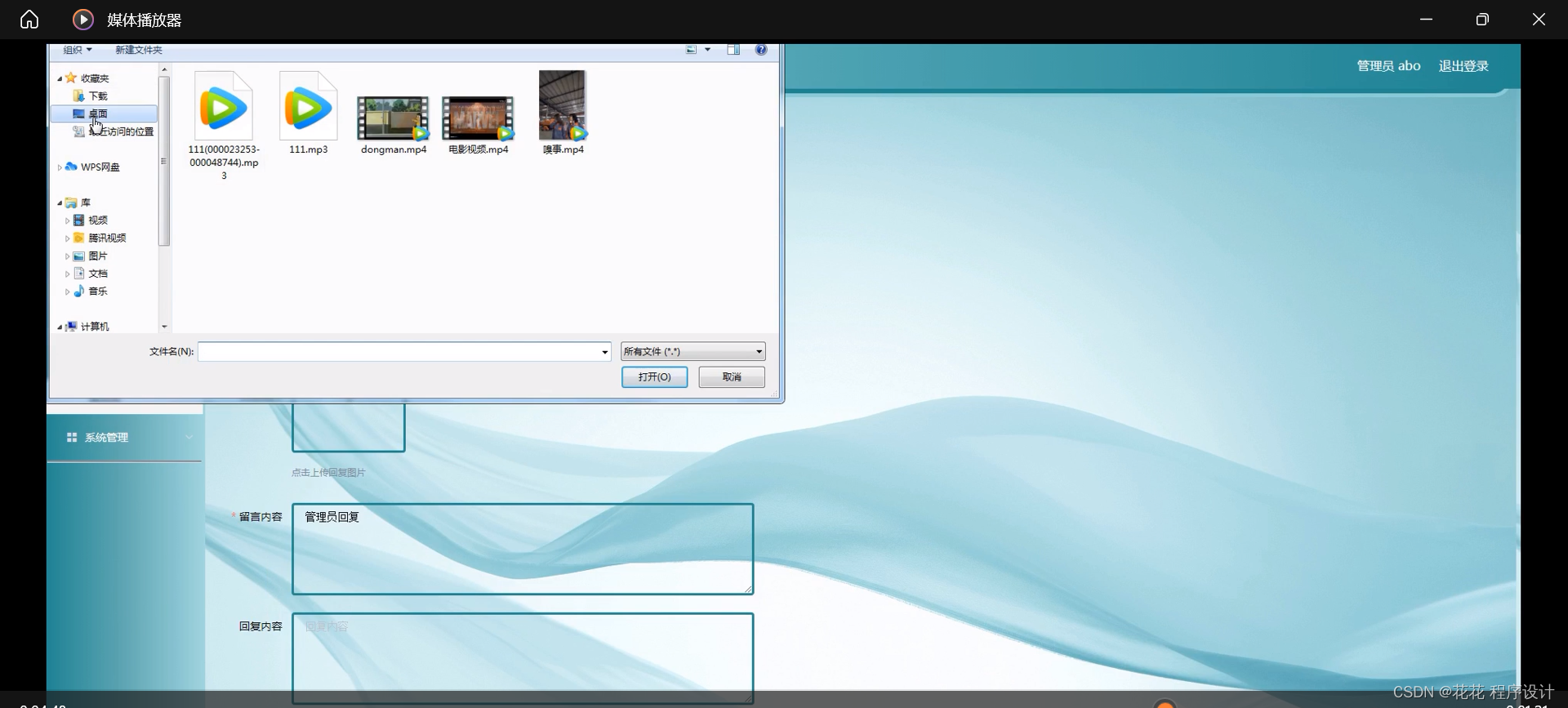The width and height of the screenshot is (1568, 708).
Task: Expand the 文档 library arrow
Action: (67, 274)
